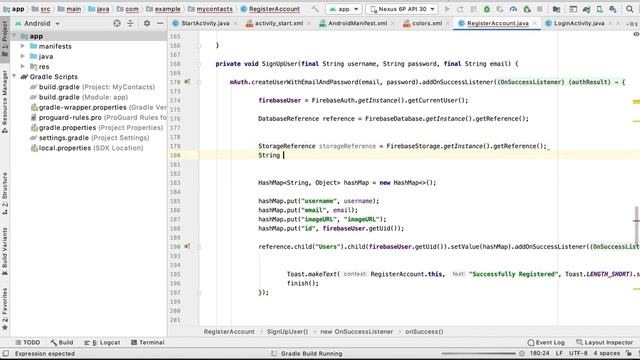Open the SDK Manager icon

pos(613,9)
